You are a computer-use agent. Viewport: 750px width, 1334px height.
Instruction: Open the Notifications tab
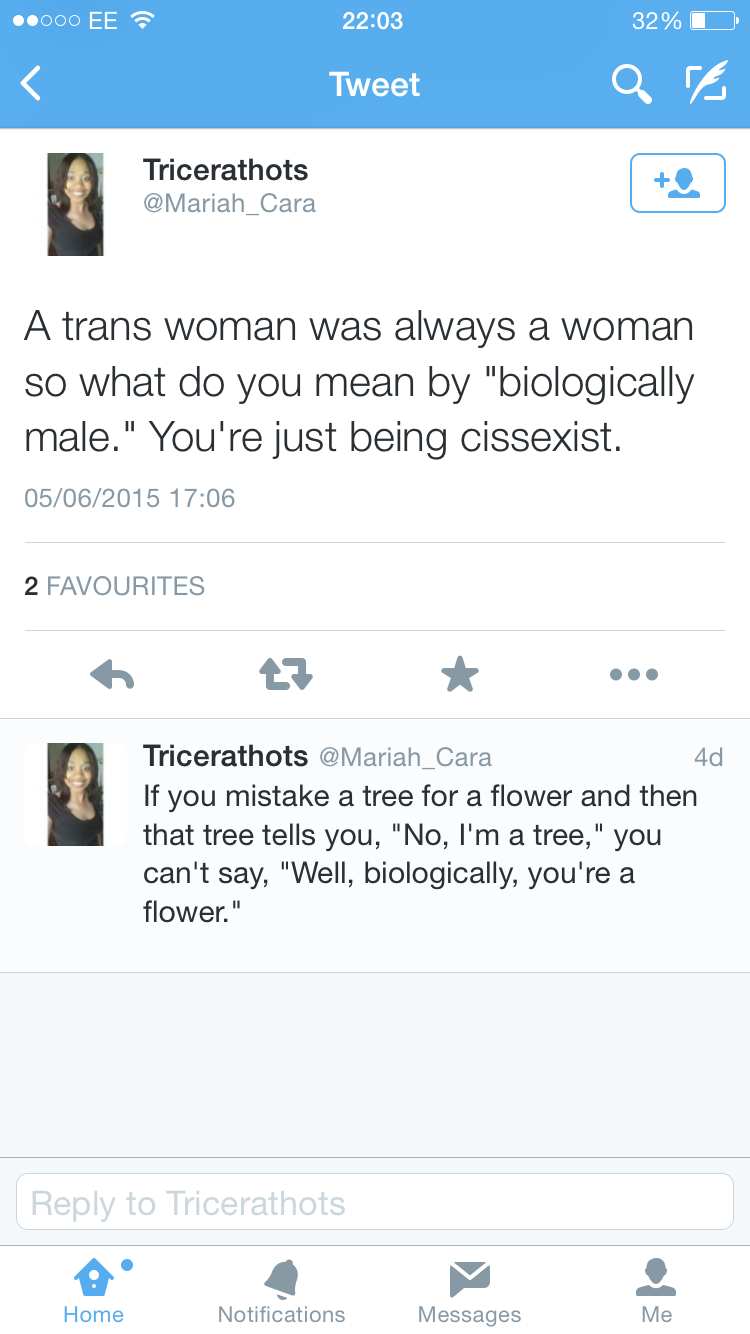tap(281, 1290)
